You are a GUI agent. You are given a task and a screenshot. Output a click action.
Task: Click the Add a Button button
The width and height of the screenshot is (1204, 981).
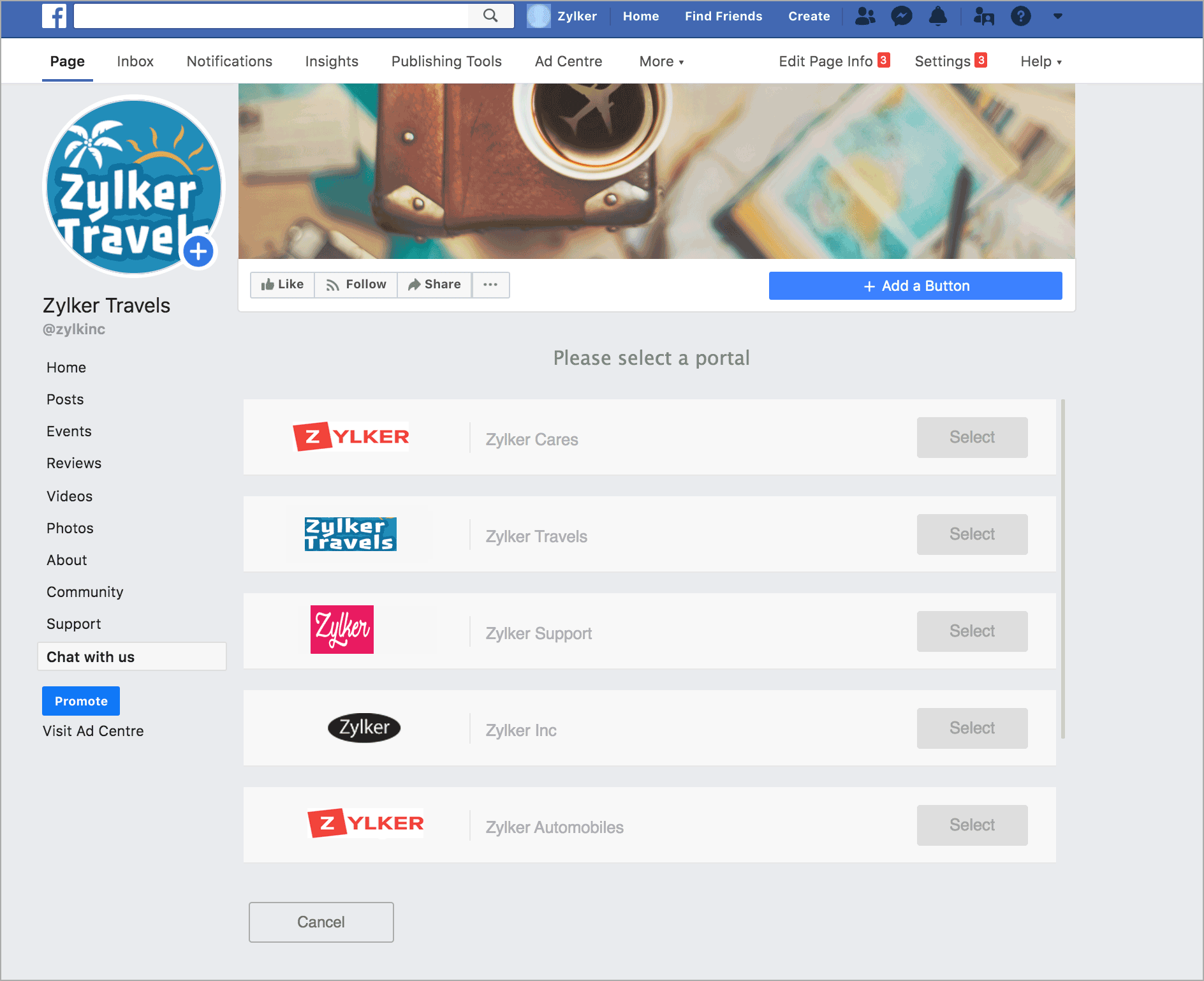(x=916, y=286)
